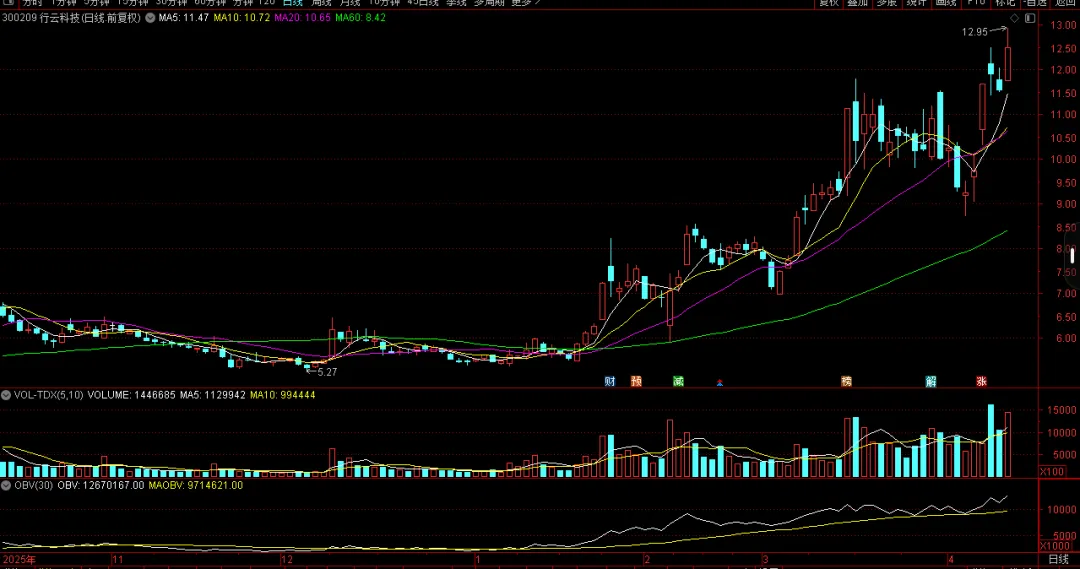Click the month 12 timeline marker
The height and width of the screenshot is (569, 1080).
[287, 559]
